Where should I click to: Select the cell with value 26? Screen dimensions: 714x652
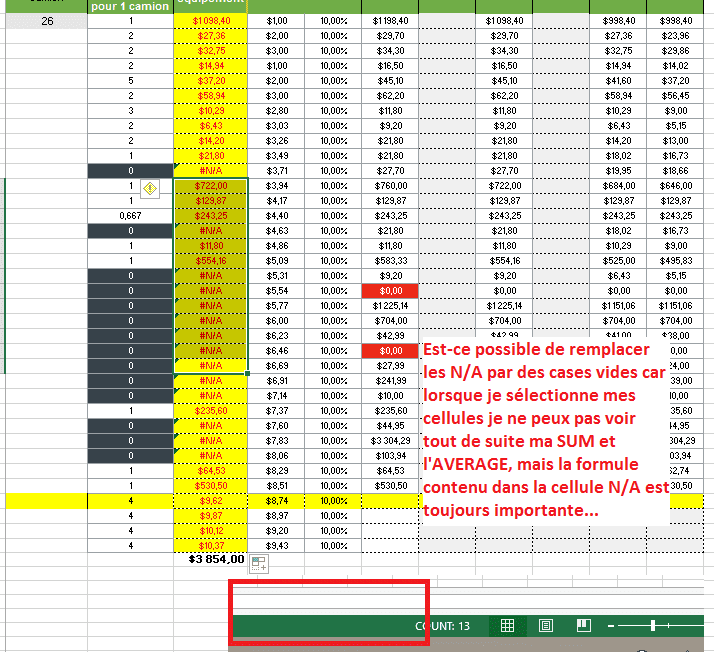[48, 20]
